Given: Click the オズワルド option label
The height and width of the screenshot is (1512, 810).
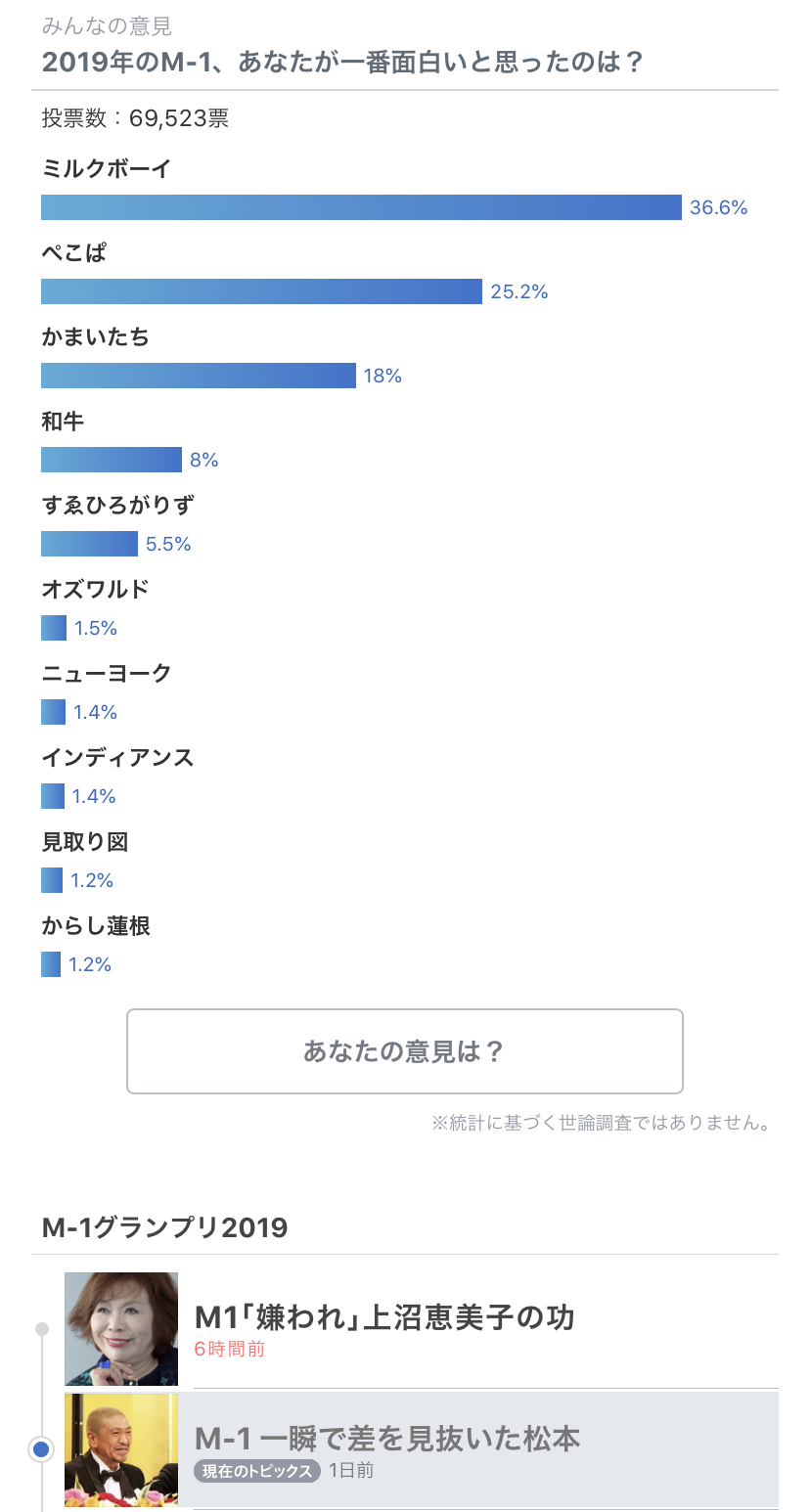Looking at the screenshot, I should click(x=96, y=590).
